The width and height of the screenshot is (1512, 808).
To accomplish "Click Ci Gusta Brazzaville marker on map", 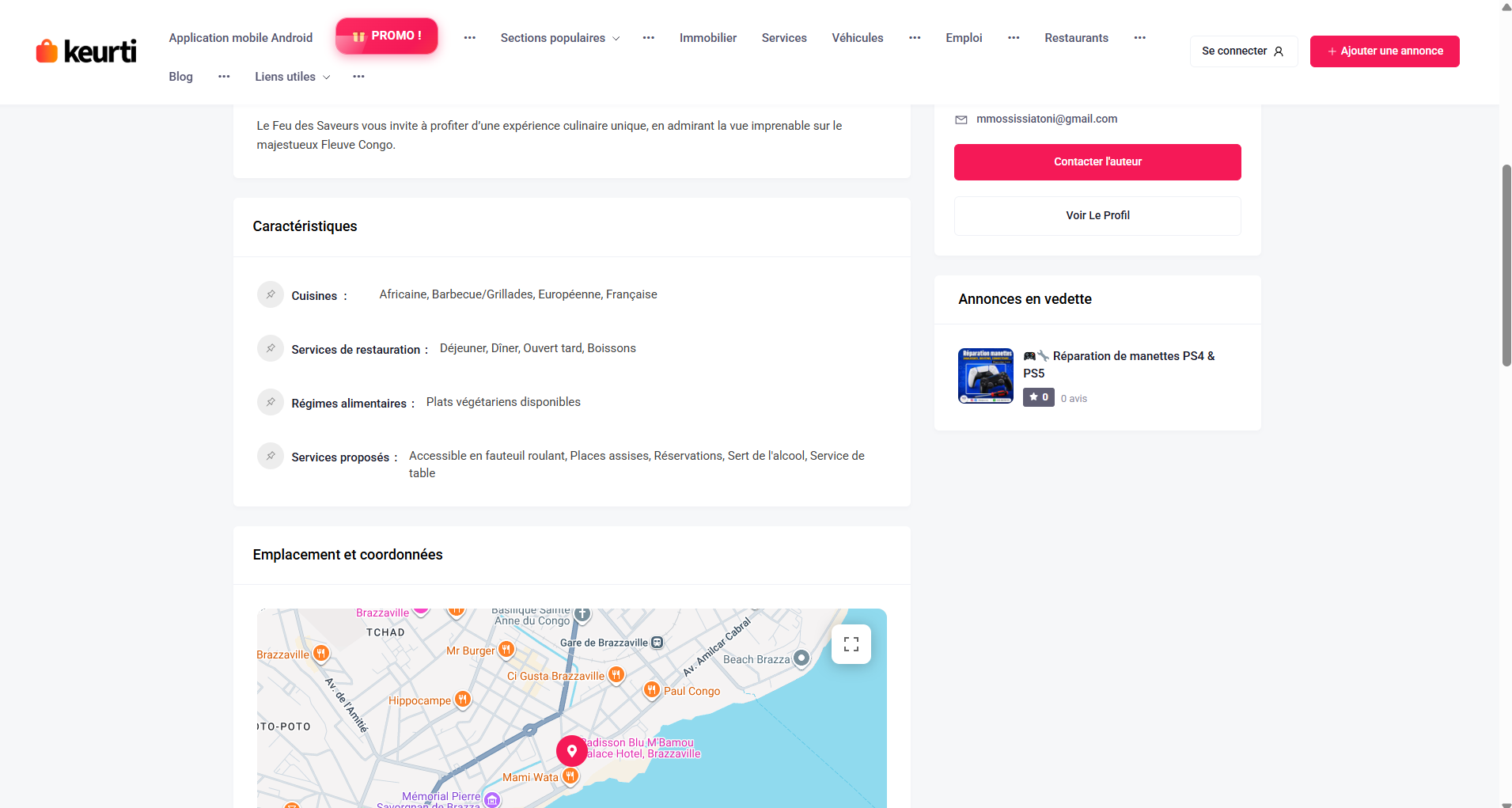I will (x=616, y=675).
